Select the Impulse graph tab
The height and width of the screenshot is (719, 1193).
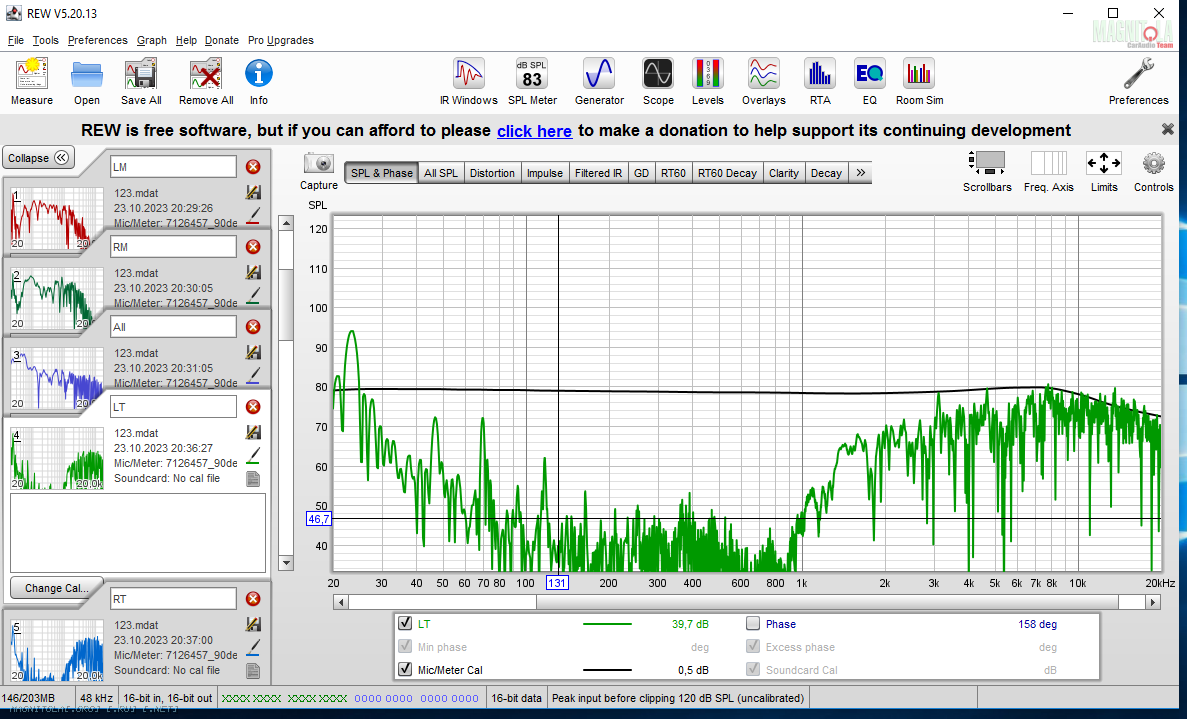tap(545, 173)
